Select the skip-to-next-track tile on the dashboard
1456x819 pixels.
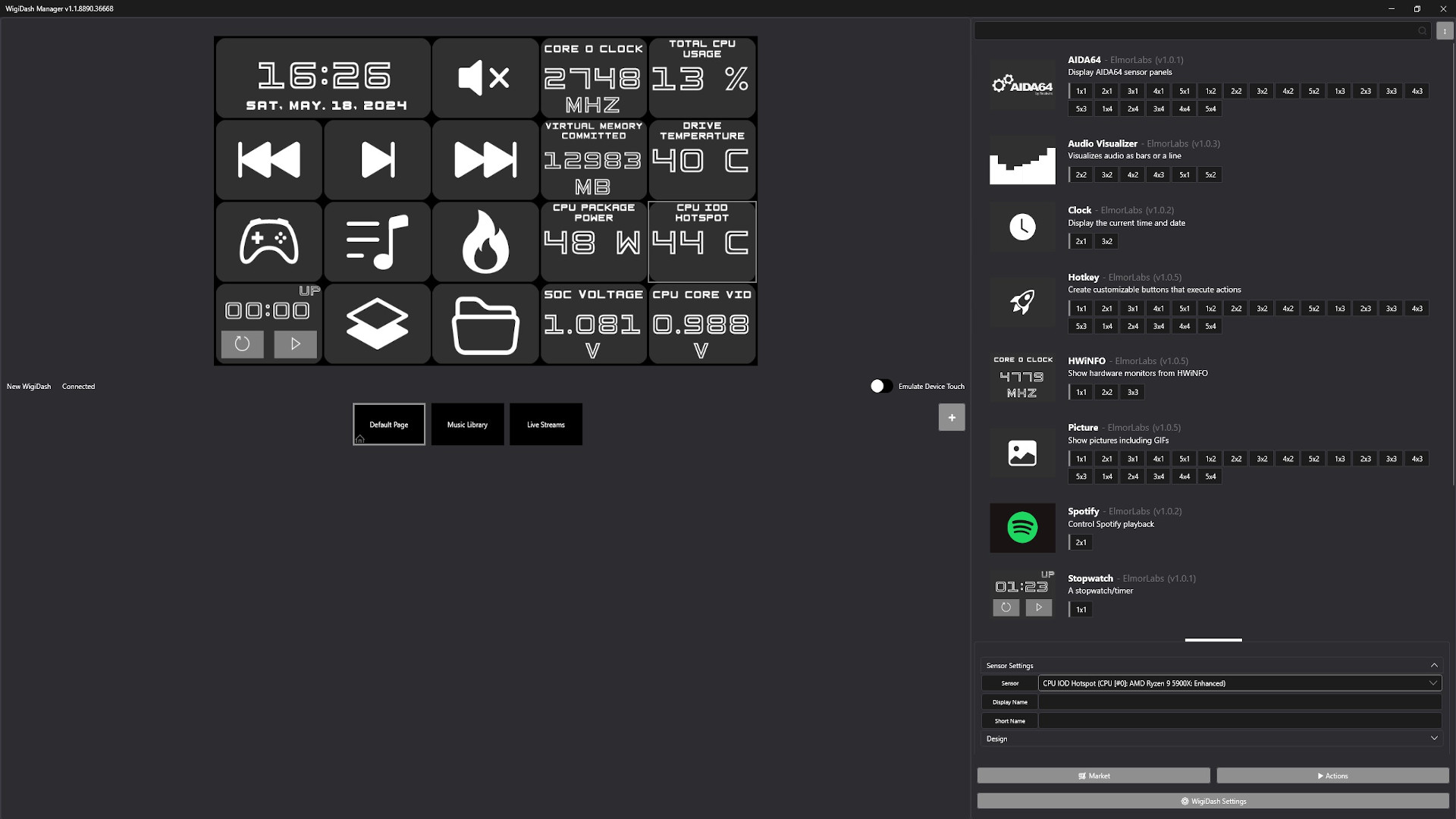click(x=377, y=159)
